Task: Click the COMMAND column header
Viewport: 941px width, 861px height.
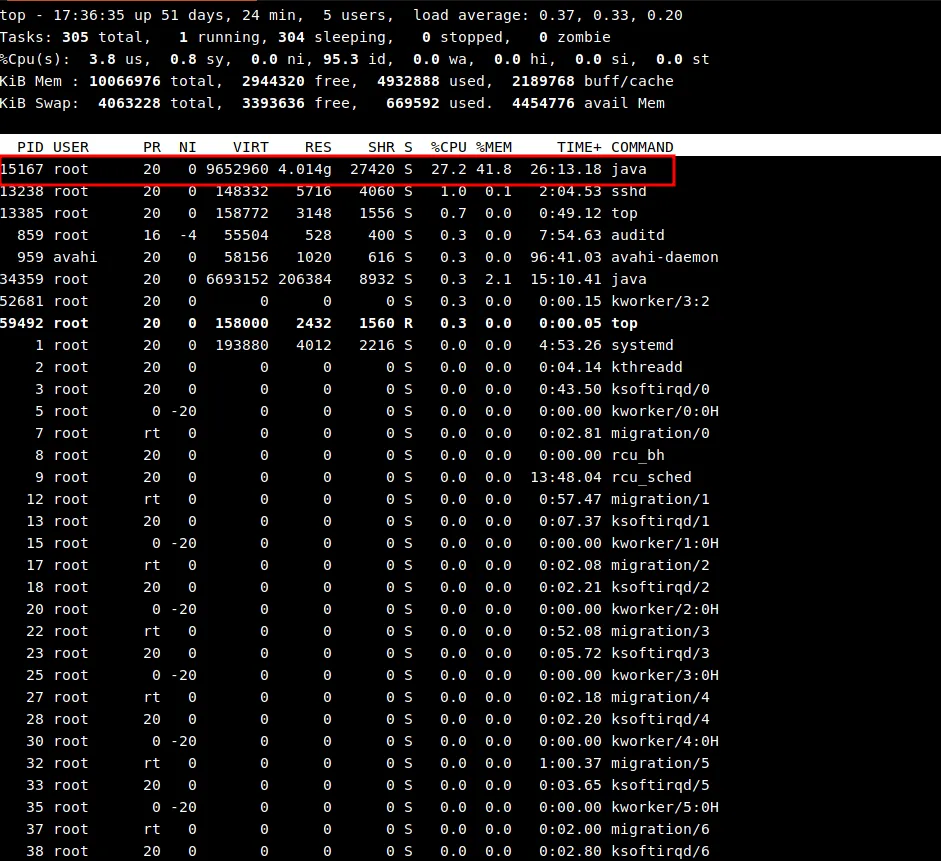Action: click(x=642, y=147)
